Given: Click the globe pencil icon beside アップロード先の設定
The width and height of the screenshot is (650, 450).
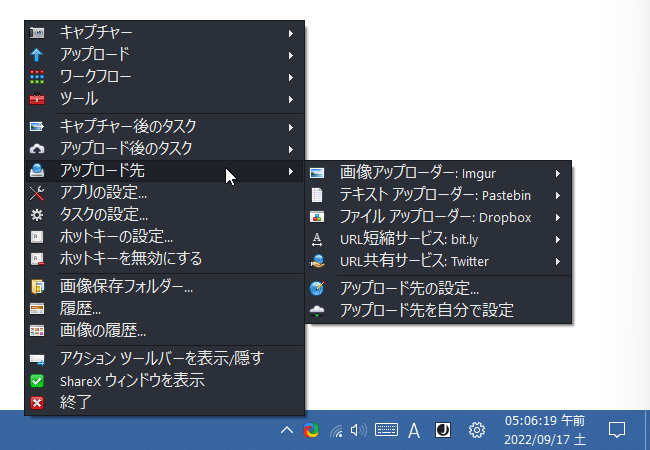Looking at the screenshot, I should coord(317,288).
